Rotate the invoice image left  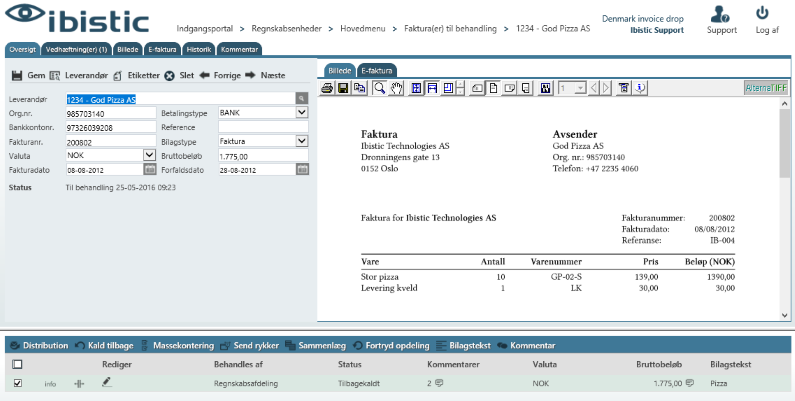tap(477, 88)
